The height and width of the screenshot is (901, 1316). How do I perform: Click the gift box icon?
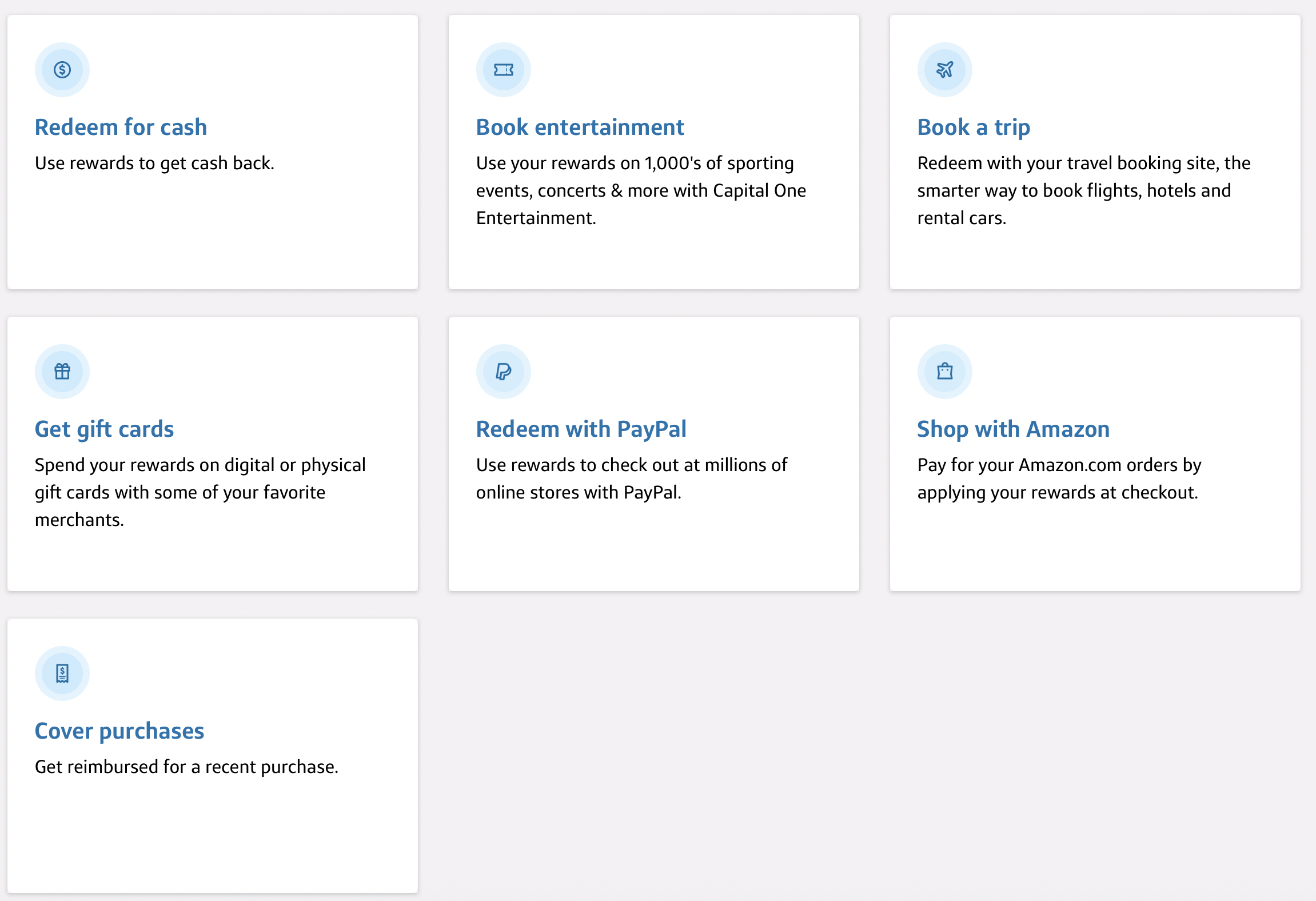tap(62, 372)
